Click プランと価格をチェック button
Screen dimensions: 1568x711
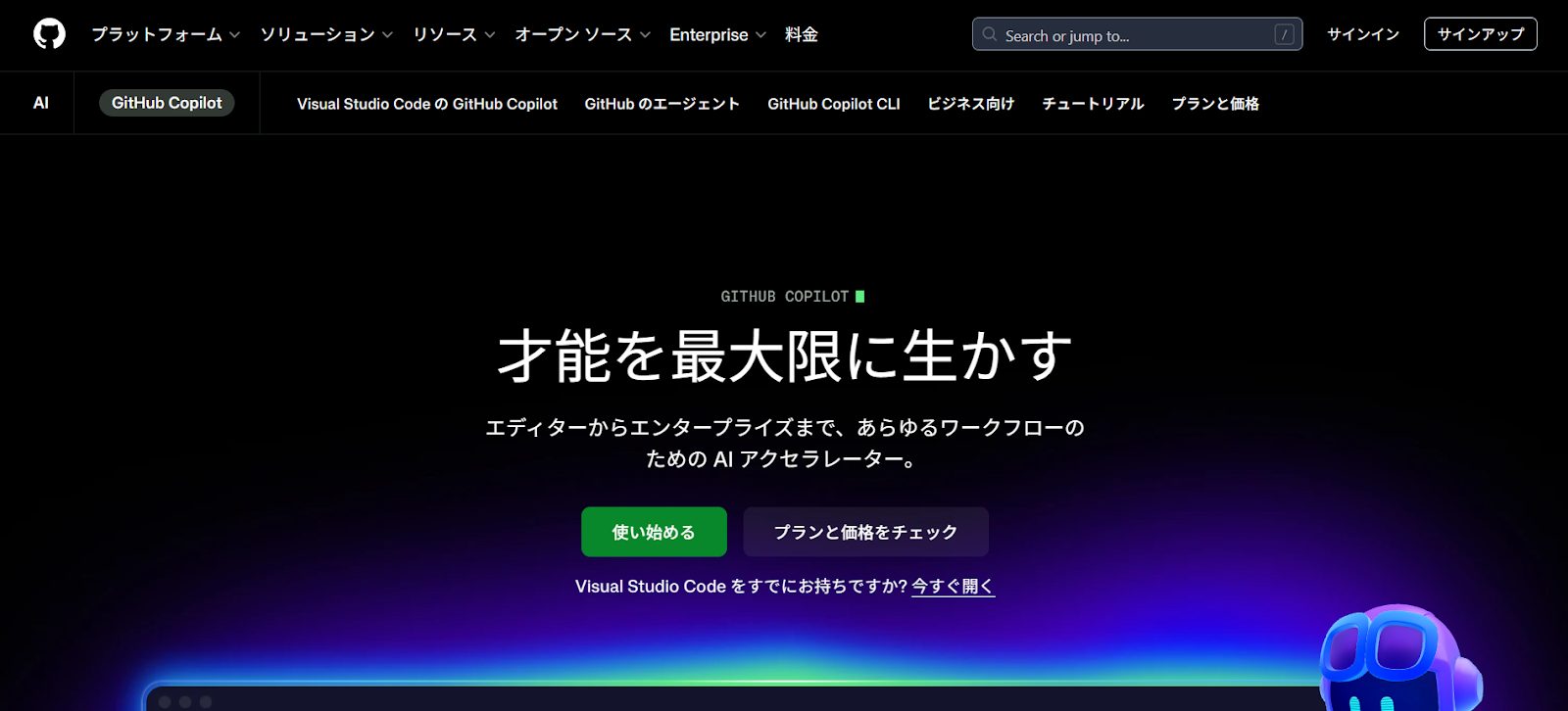(x=865, y=532)
